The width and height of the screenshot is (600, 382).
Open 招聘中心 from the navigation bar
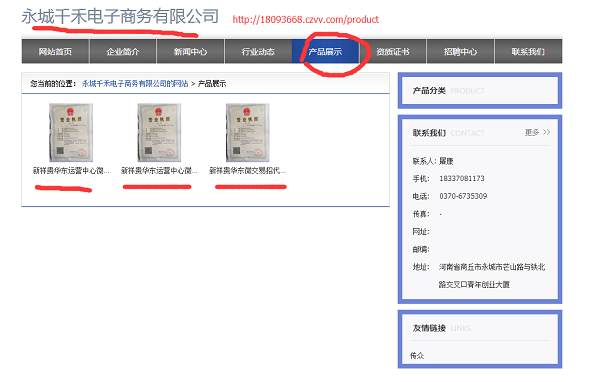[x=461, y=51]
